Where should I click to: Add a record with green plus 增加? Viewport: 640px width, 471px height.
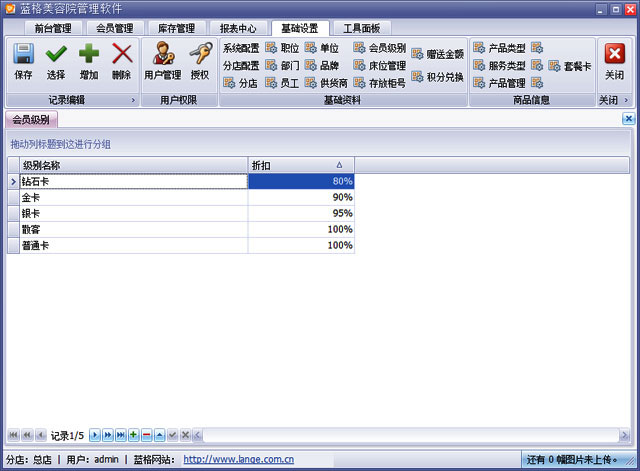click(89, 54)
